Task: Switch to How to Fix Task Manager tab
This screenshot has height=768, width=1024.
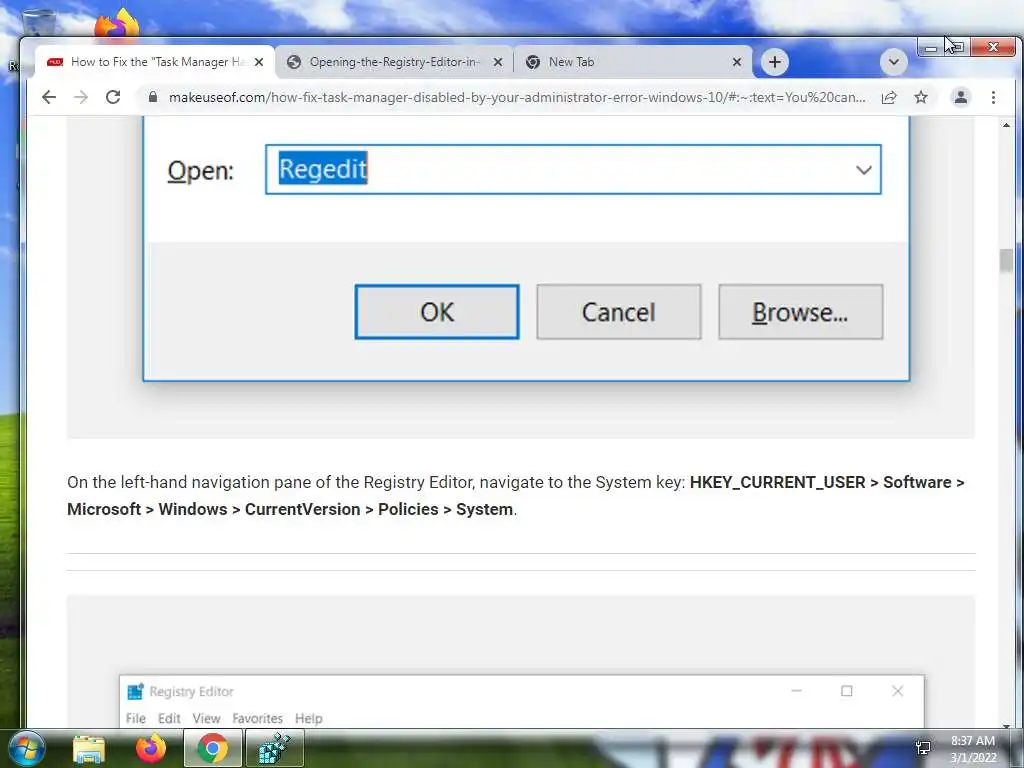Action: click(x=154, y=62)
